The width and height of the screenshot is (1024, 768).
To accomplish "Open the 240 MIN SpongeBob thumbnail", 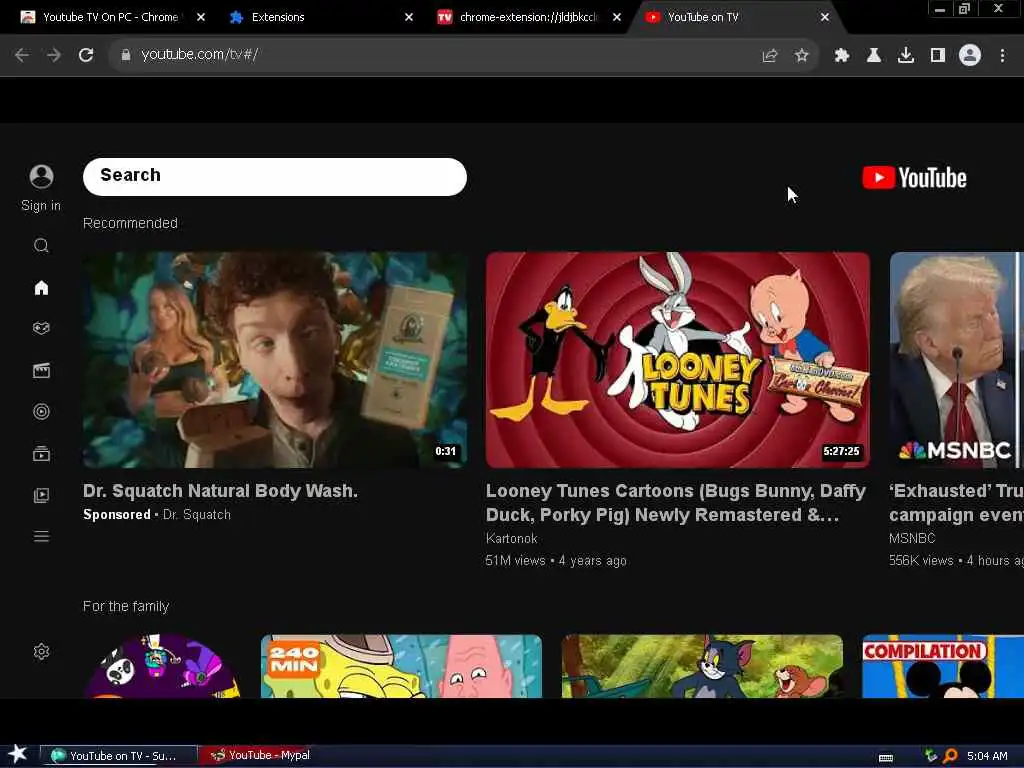I will click(401, 666).
